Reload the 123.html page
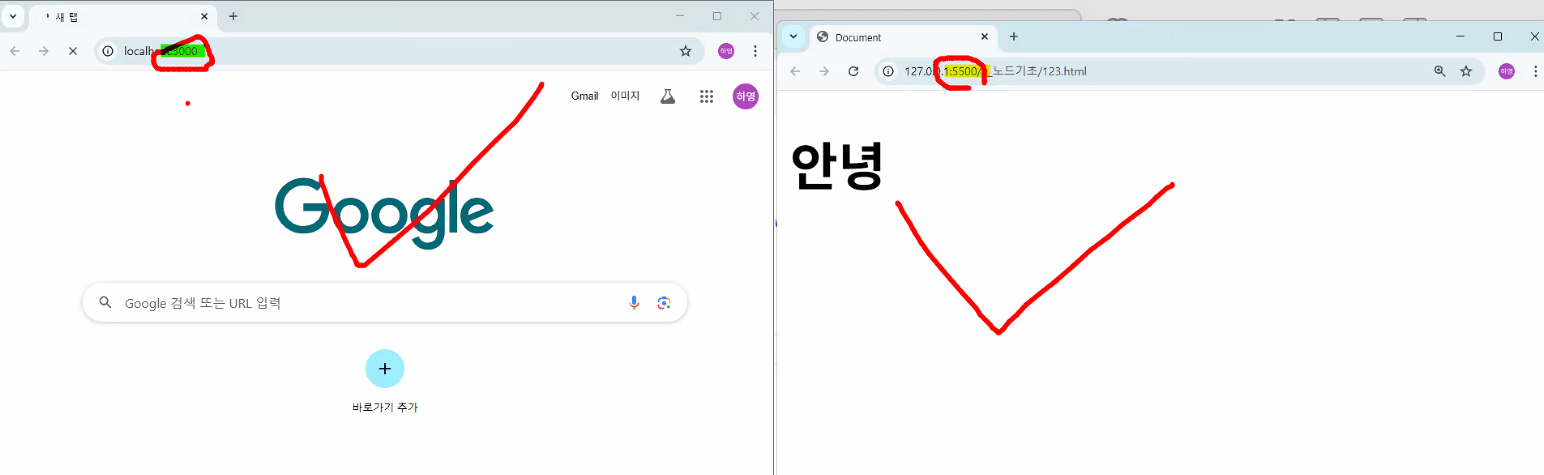Screen dimensions: 1544x475 [853, 71]
